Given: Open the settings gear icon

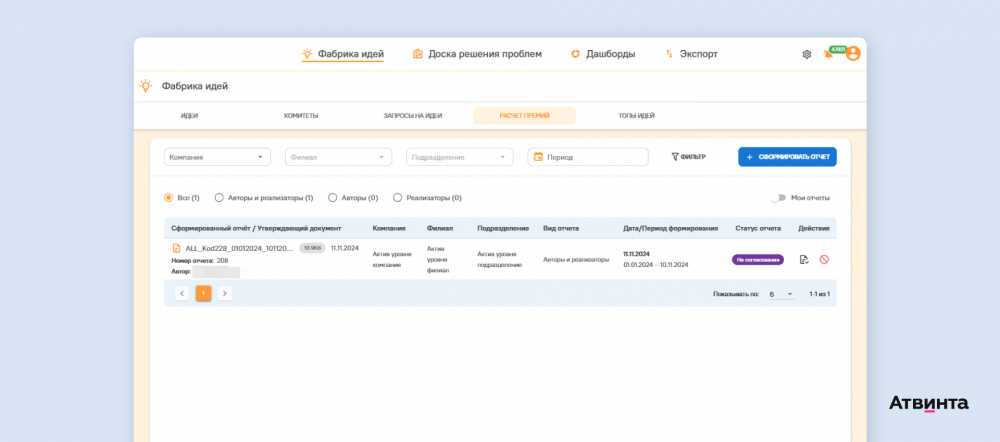Looking at the screenshot, I should (807, 54).
